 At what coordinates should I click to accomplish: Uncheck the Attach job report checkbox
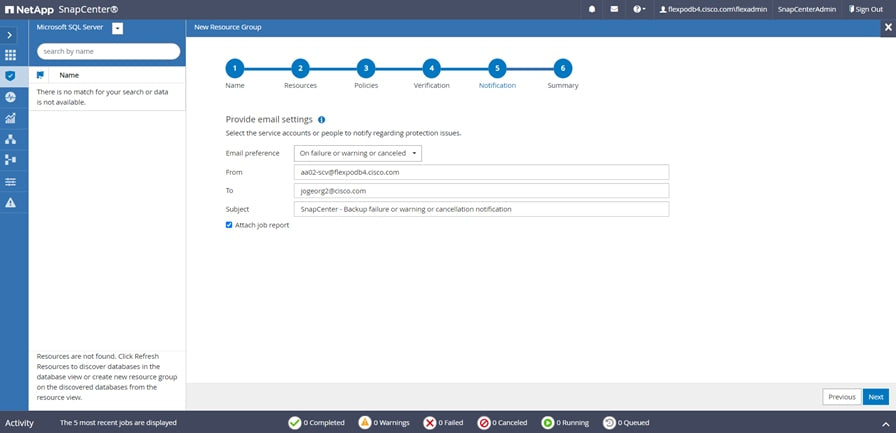click(x=230, y=225)
